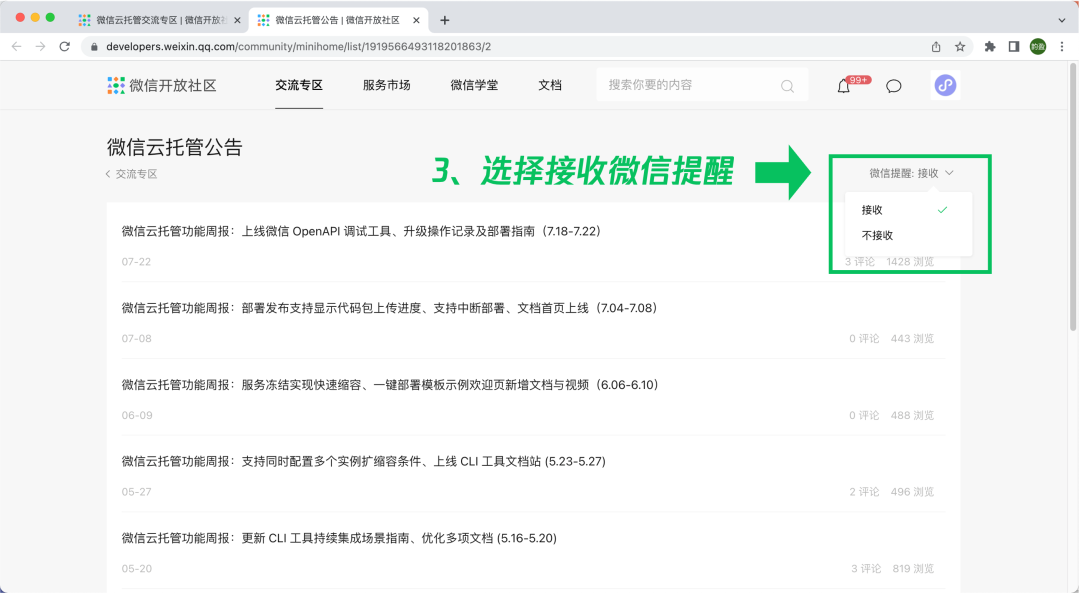Open the 6.06-6.10 weekly report post

[390, 385]
